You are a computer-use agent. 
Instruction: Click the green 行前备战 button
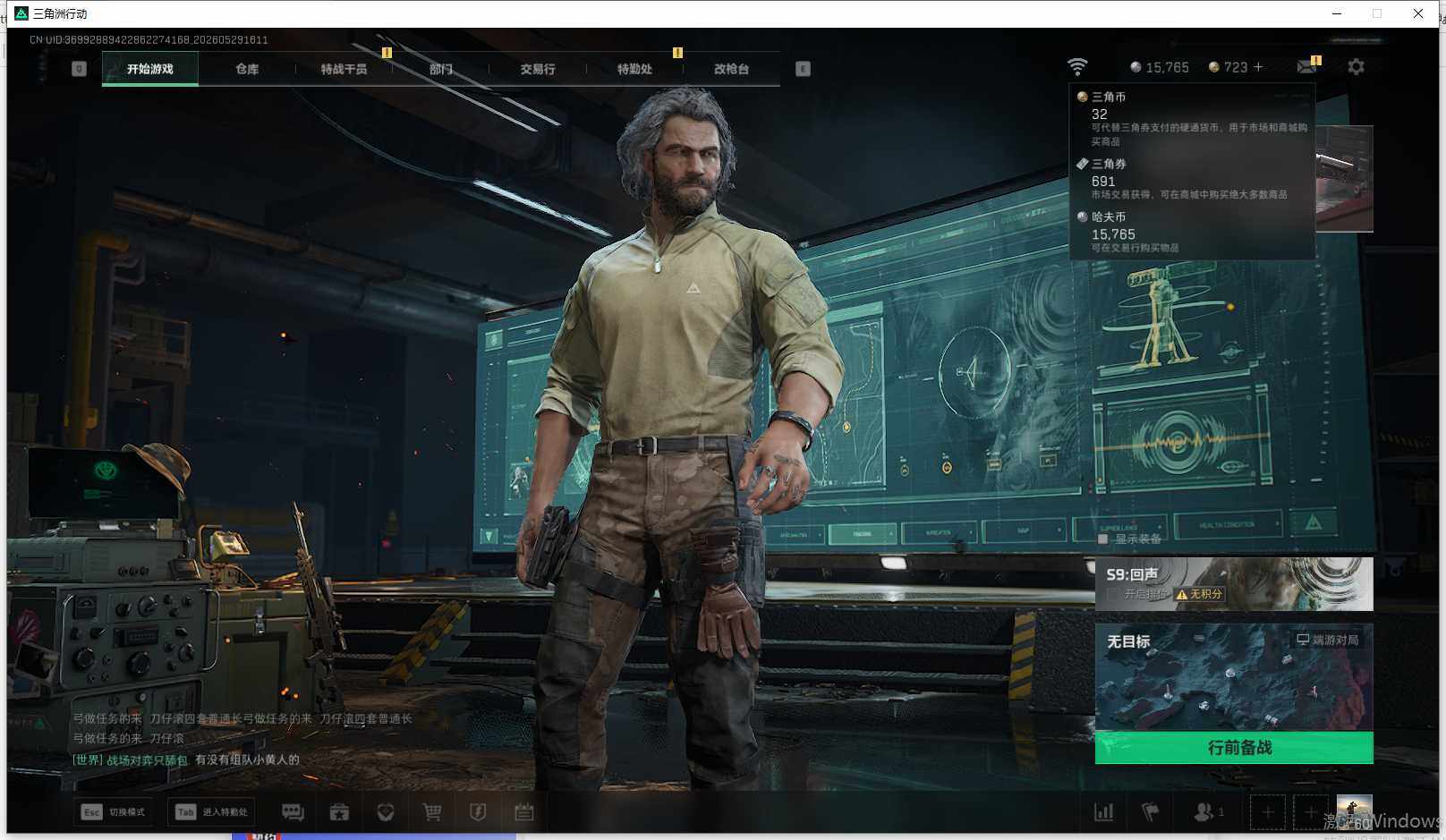click(1234, 748)
